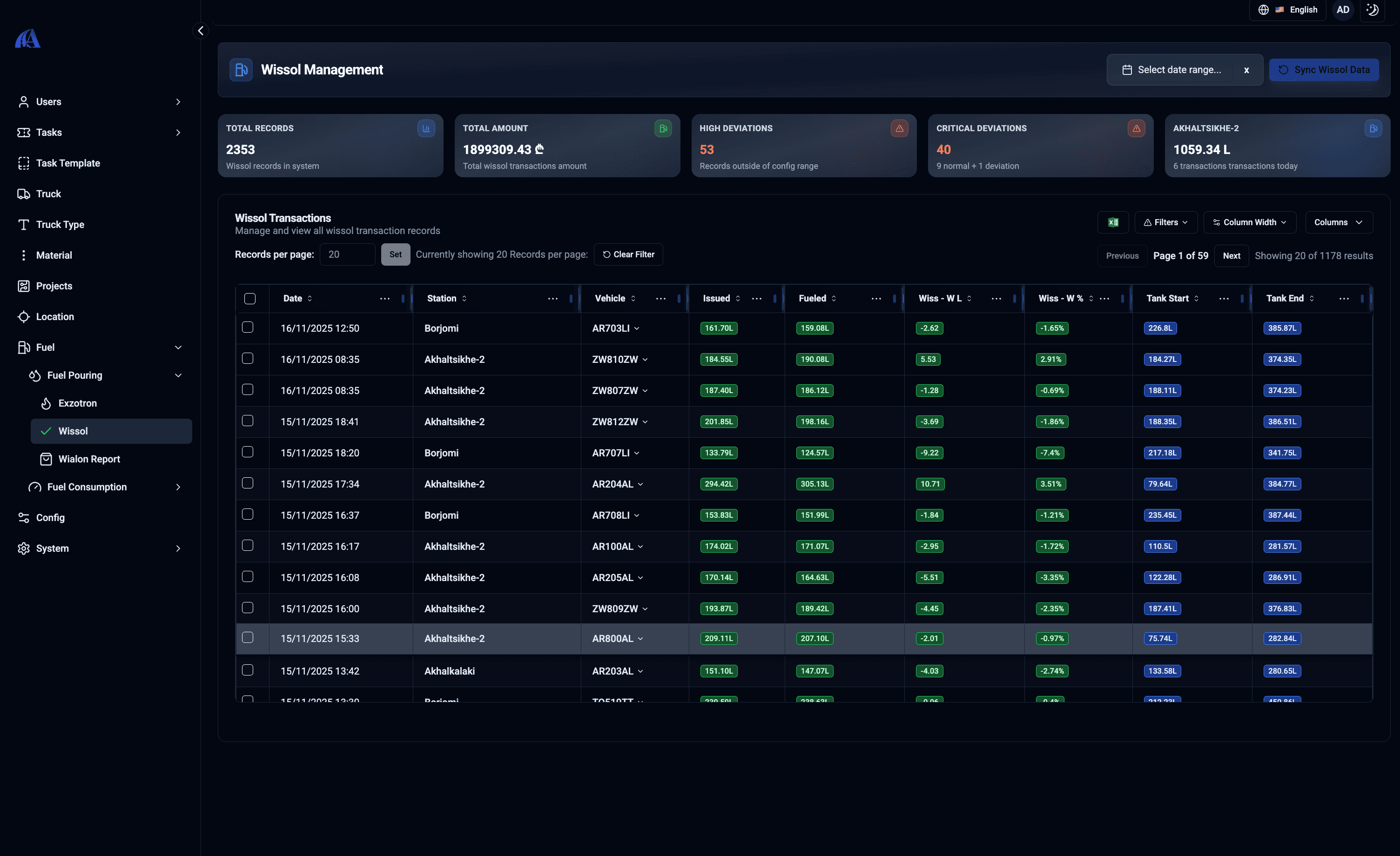Open the Select date range picker
1400x856 pixels.
click(x=1171, y=70)
